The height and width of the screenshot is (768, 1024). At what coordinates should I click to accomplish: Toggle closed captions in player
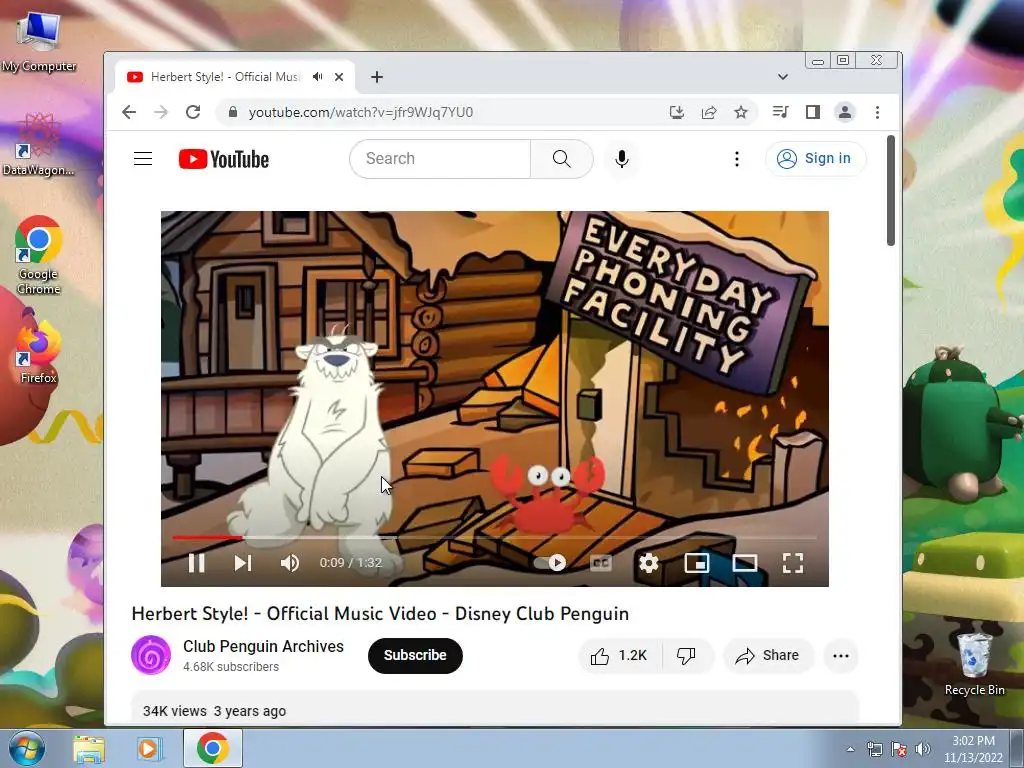pyautogui.click(x=601, y=562)
